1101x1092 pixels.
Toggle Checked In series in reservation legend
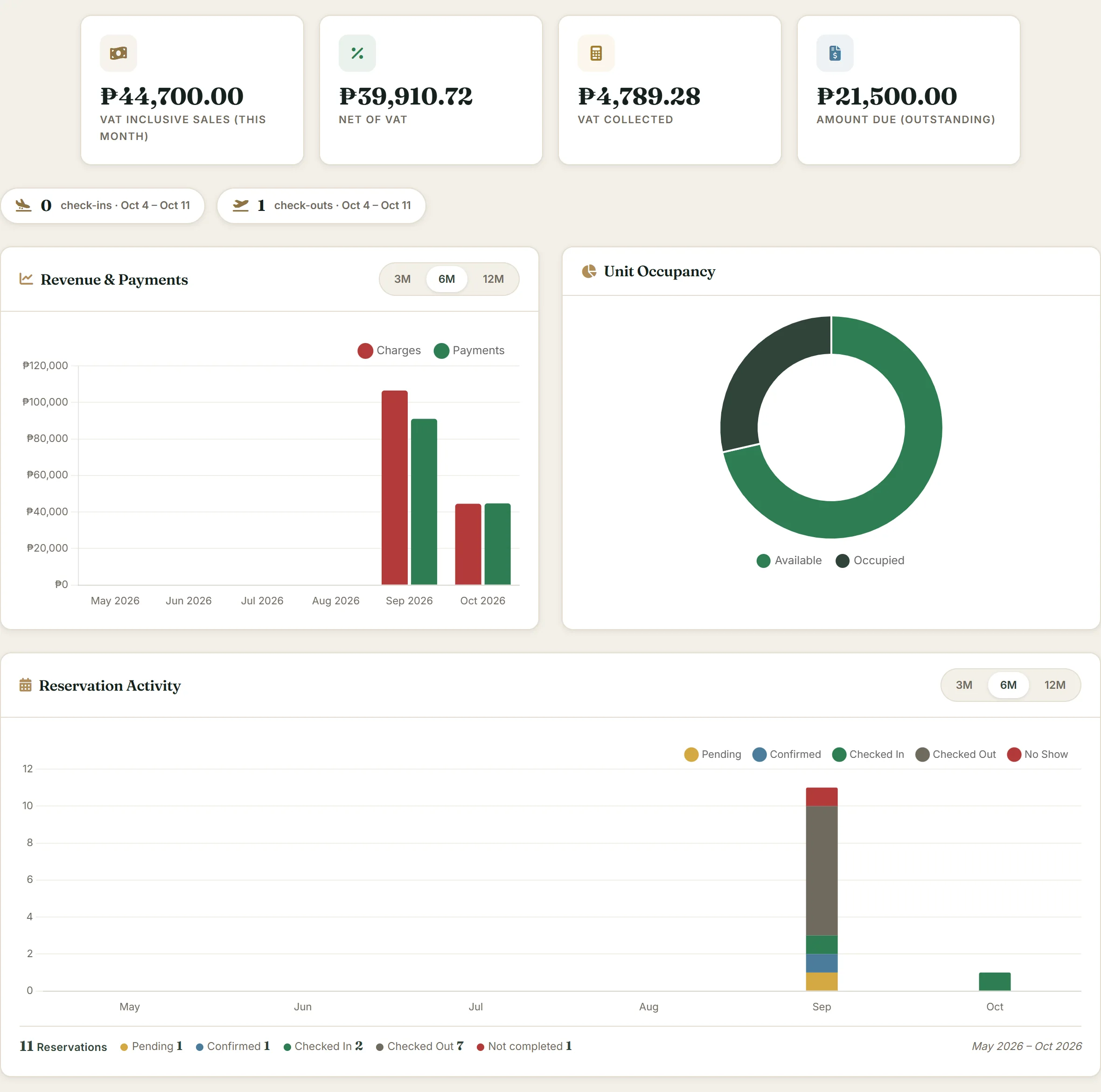coord(869,754)
